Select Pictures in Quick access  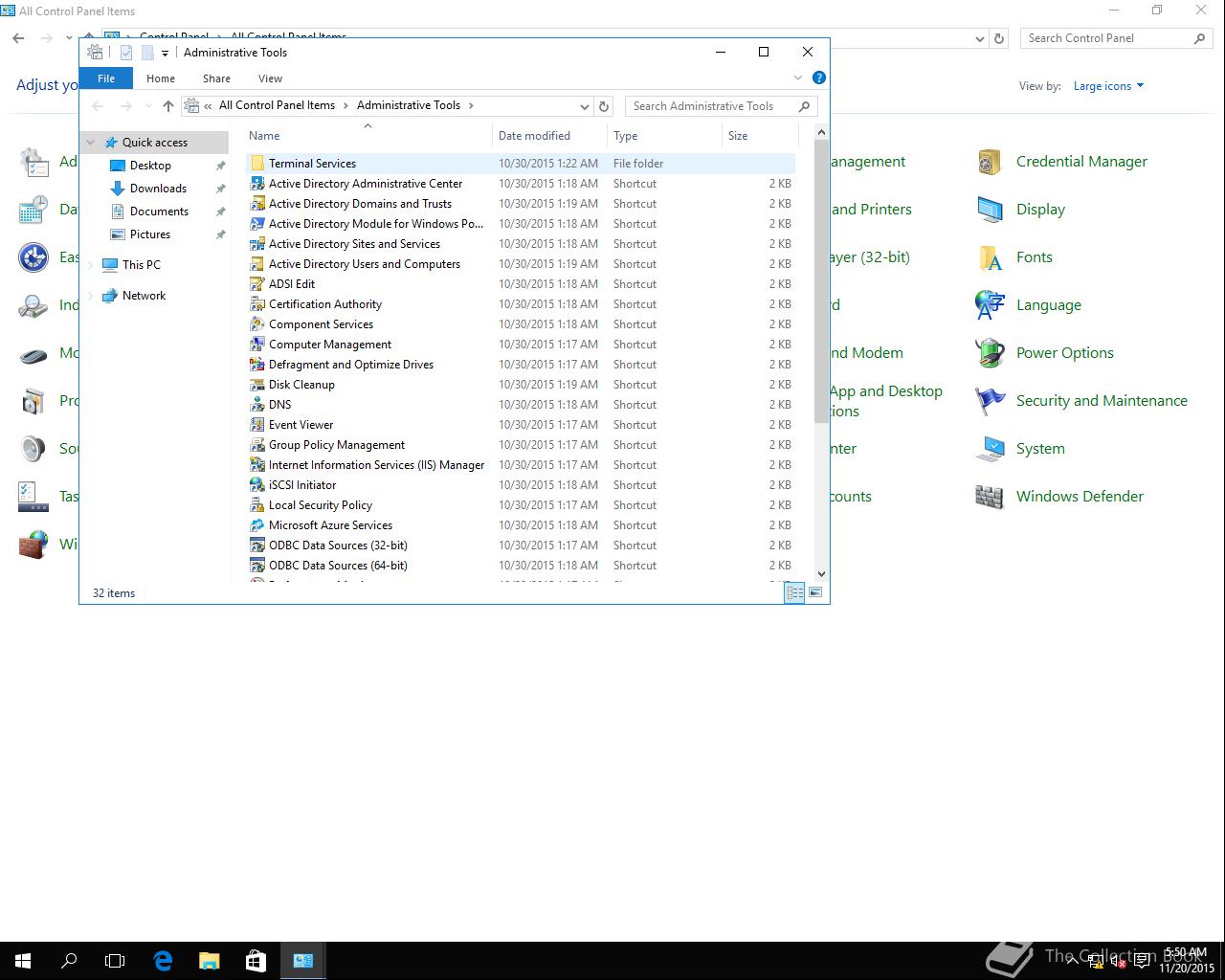(150, 234)
